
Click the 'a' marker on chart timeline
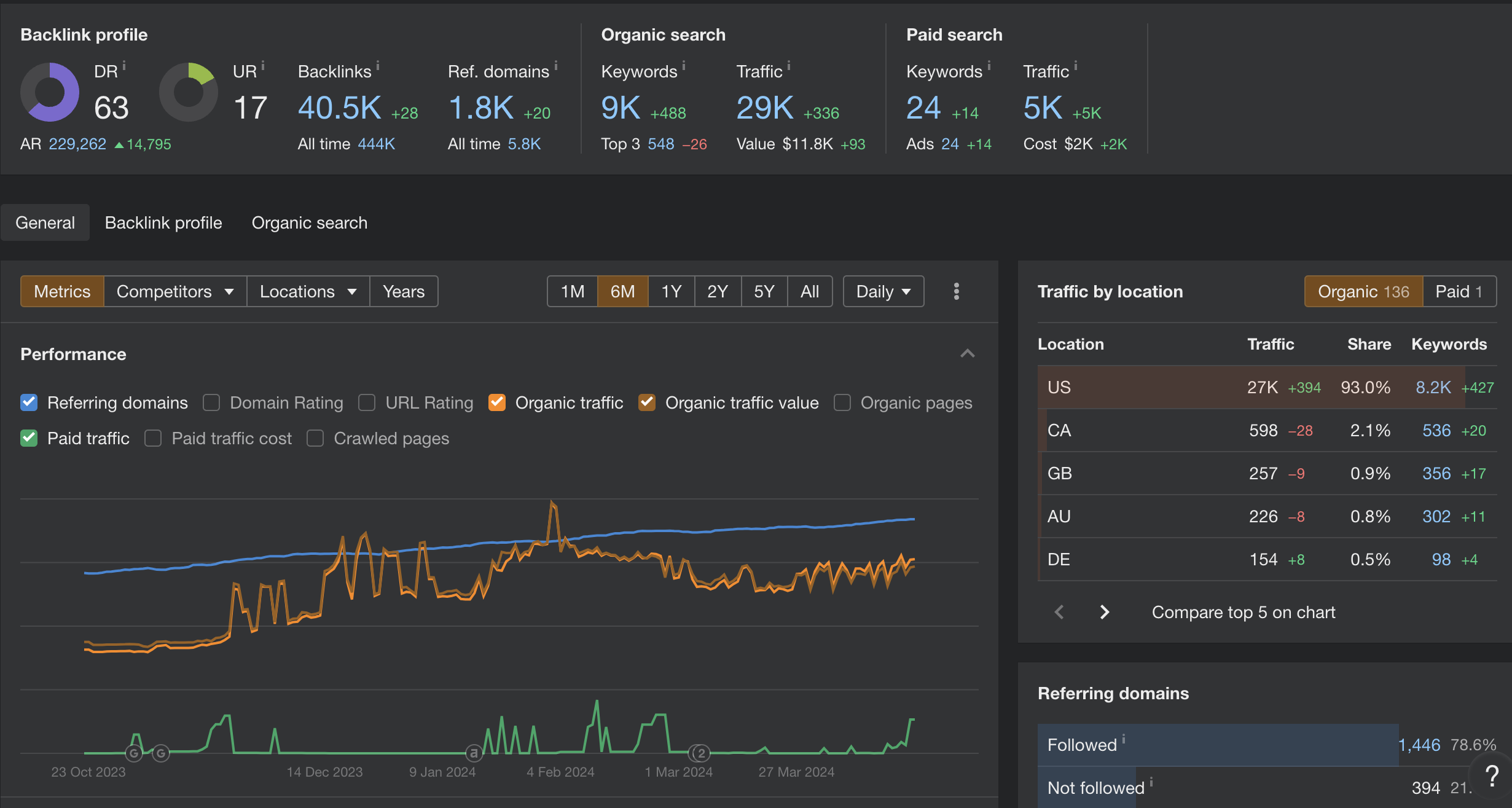pyautogui.click(x=474, y=753)
